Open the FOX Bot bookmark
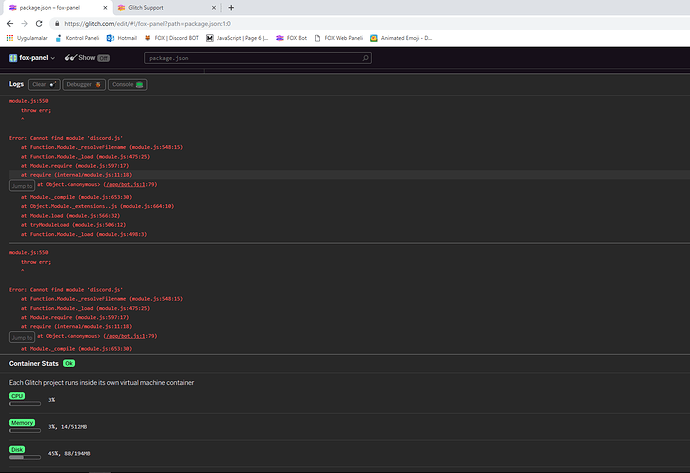The width and height of the screenshot is (690, 473). click(291, 38)
